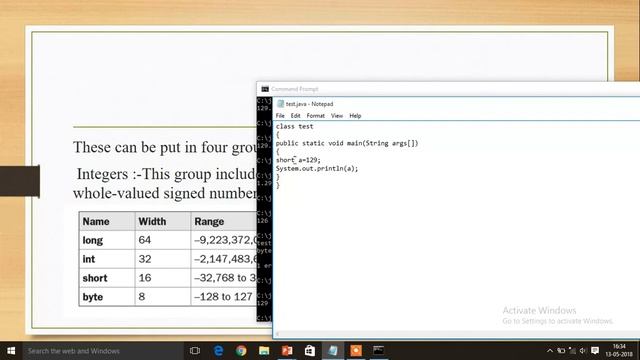
Task: Click the "int" cell in the slide table
Action: tap(107, 259)
